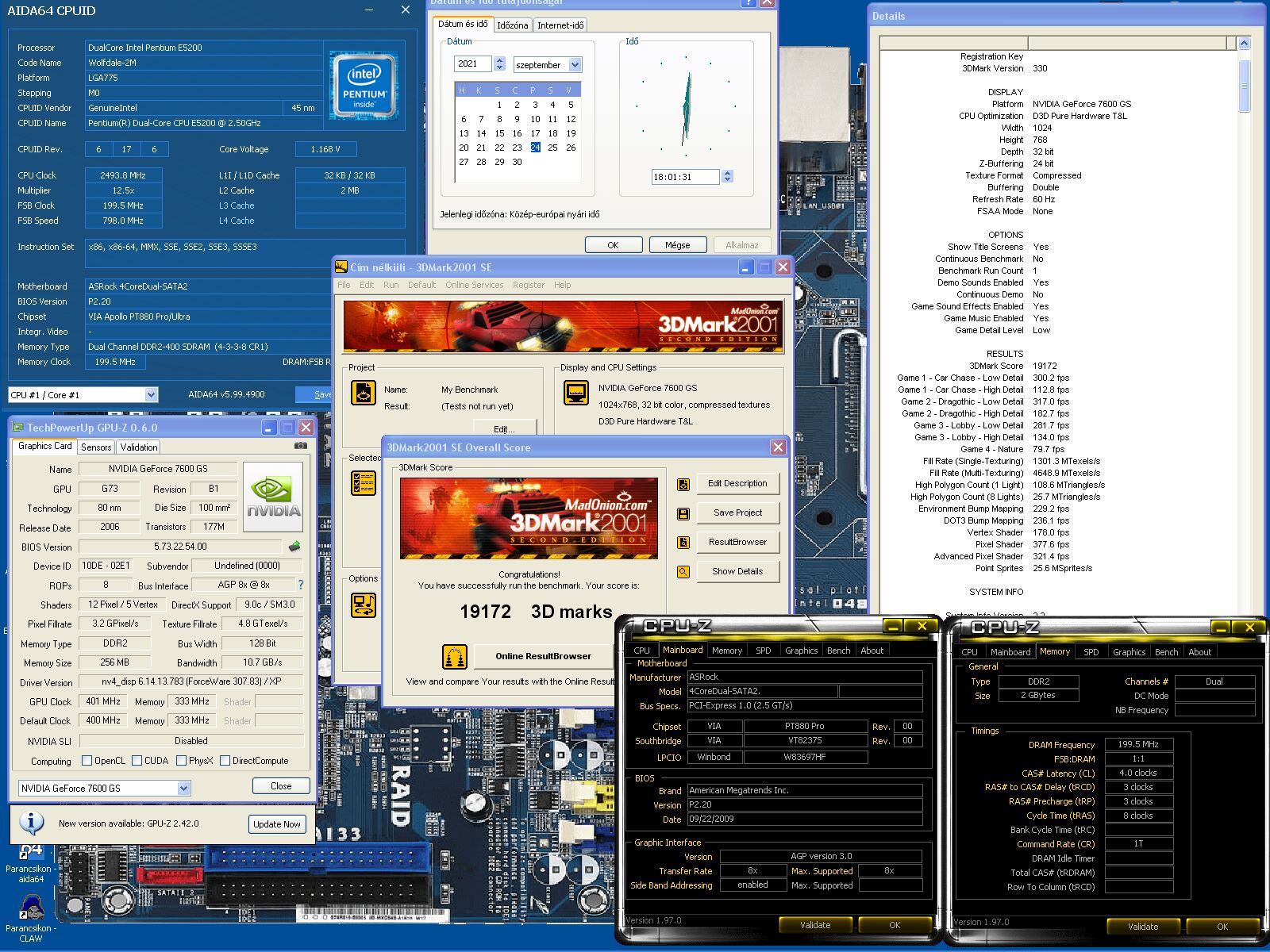Image resolution: width=1270 pixels, height=952 pixels.
Task: Click the NVIDIA logo in GPU-Z
Action: [273, 497]
